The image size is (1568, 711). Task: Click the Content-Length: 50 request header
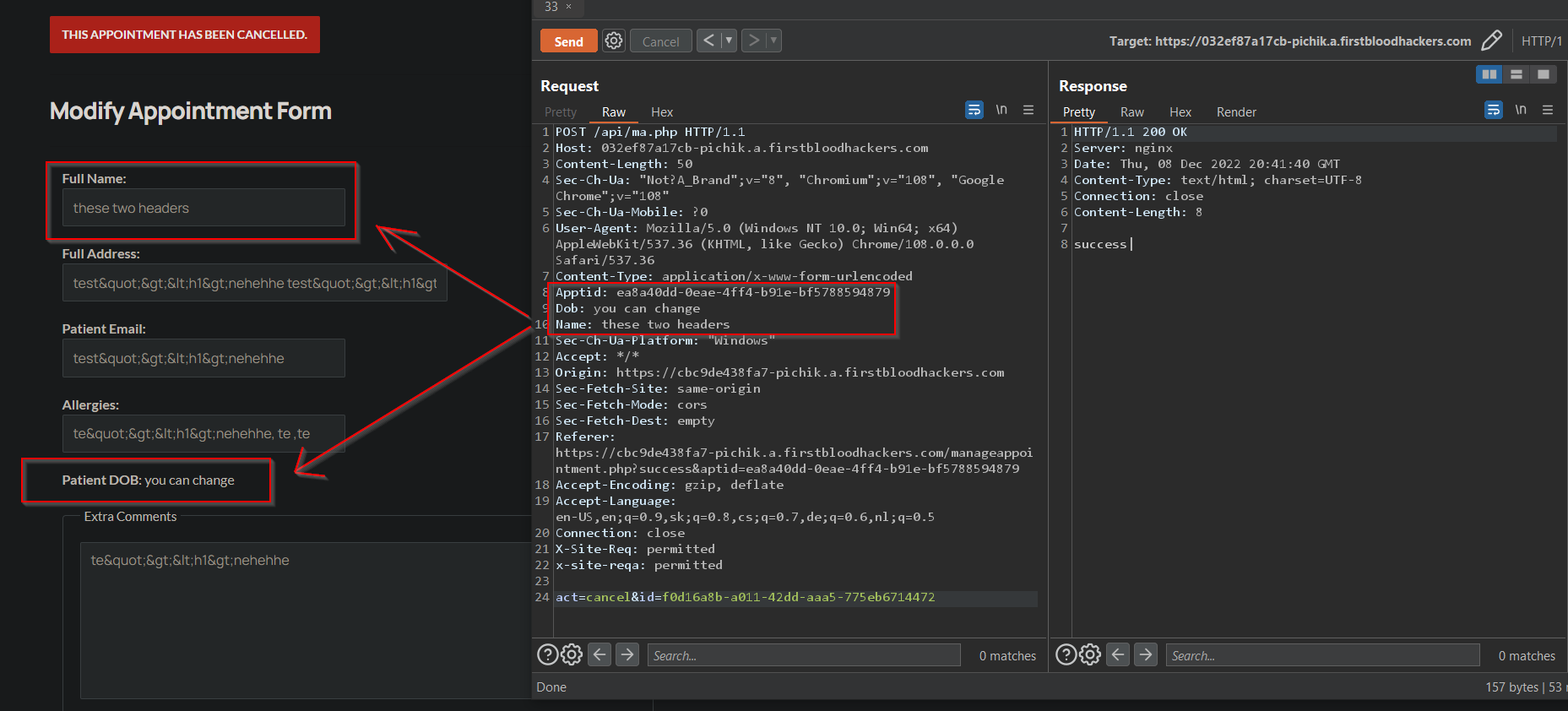624,164
